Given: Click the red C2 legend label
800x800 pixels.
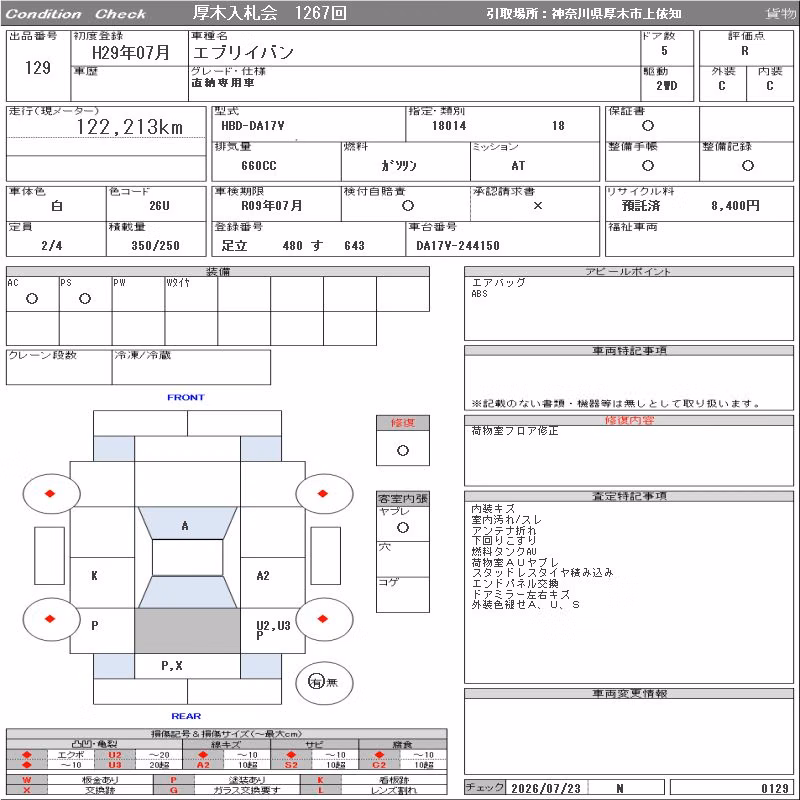Looking at the screenshot, I should [379, 765].
